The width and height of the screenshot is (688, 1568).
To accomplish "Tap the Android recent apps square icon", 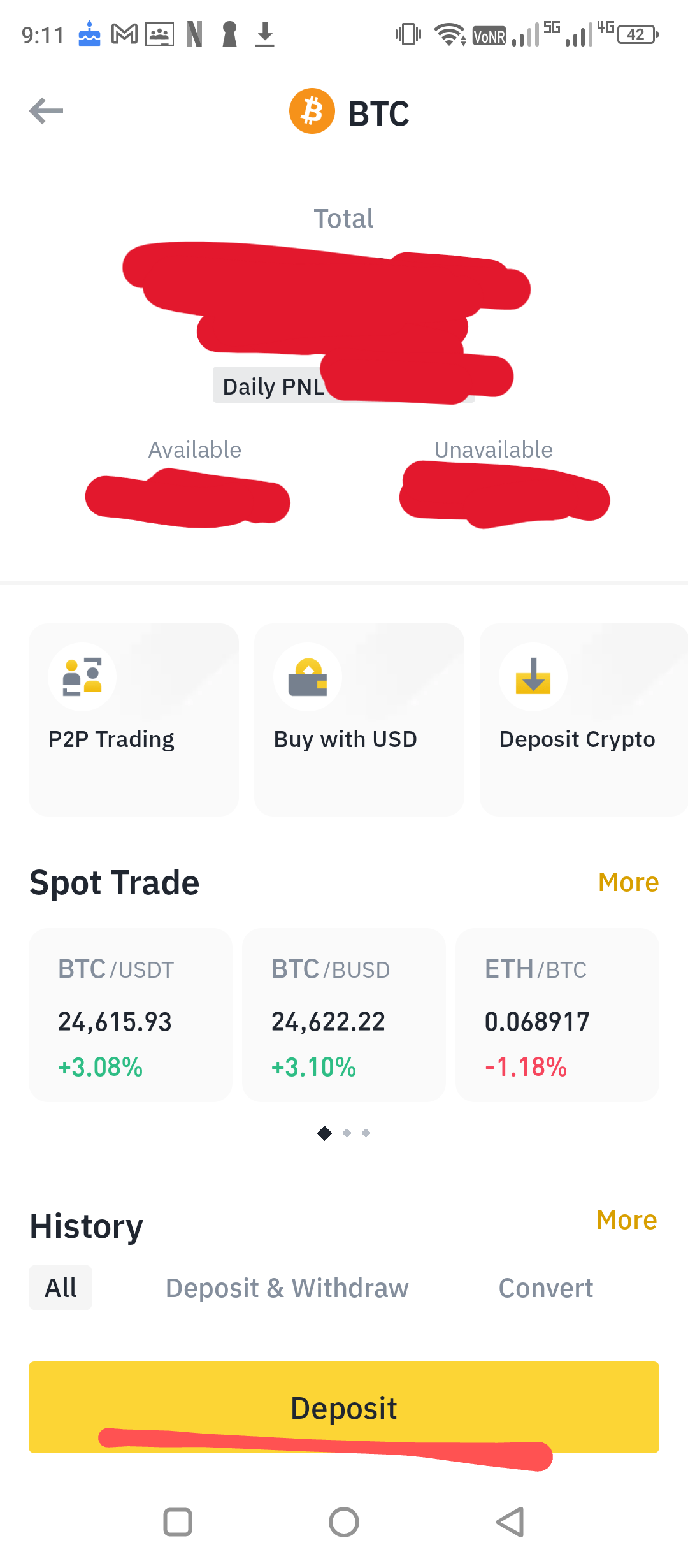I will (x=178, y=1522).
